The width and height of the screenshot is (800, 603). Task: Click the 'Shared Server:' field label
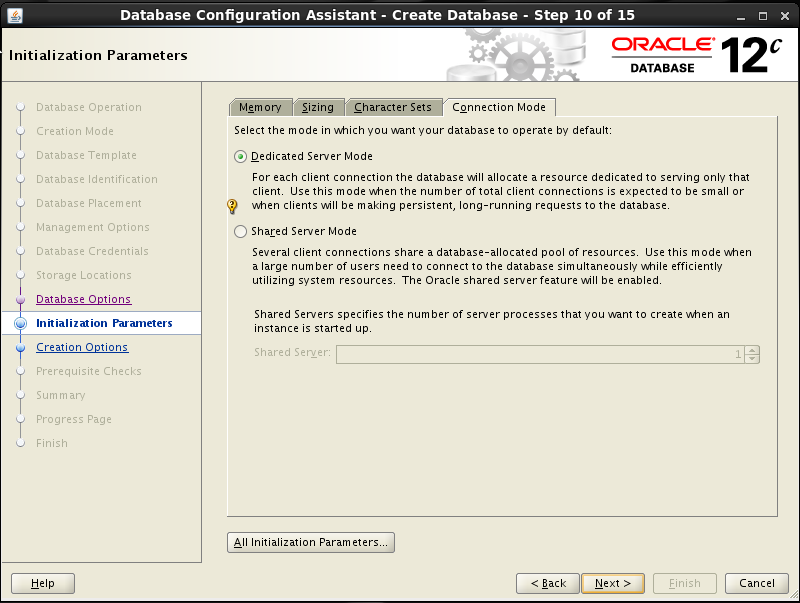pos(292,353)
